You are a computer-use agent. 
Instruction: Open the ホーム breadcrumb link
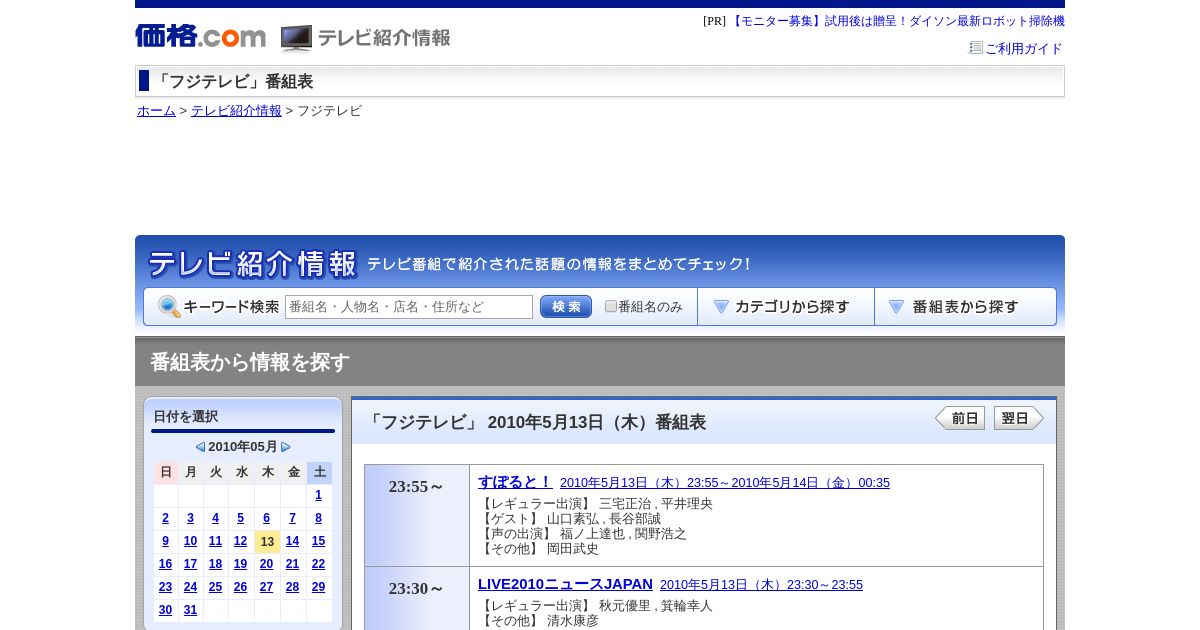pyautogui.click(x=156, y=111)
